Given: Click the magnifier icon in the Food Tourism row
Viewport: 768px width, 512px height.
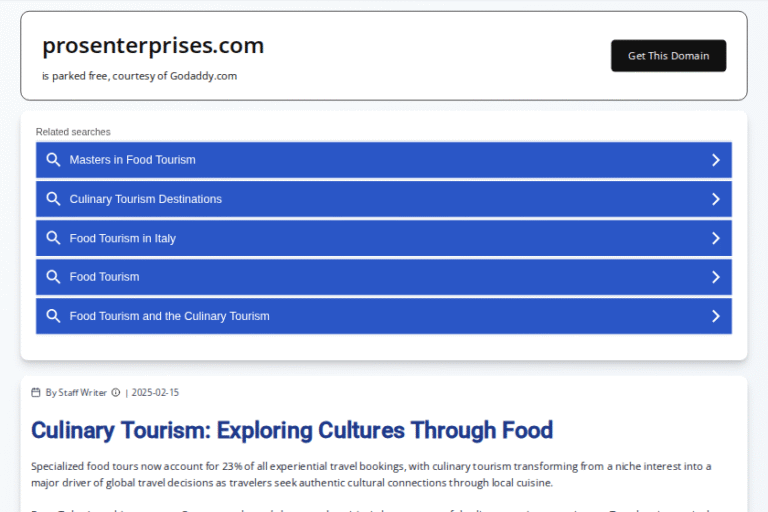Looking at the screenshot, I should pyautogui.click(x=54, y=277).
